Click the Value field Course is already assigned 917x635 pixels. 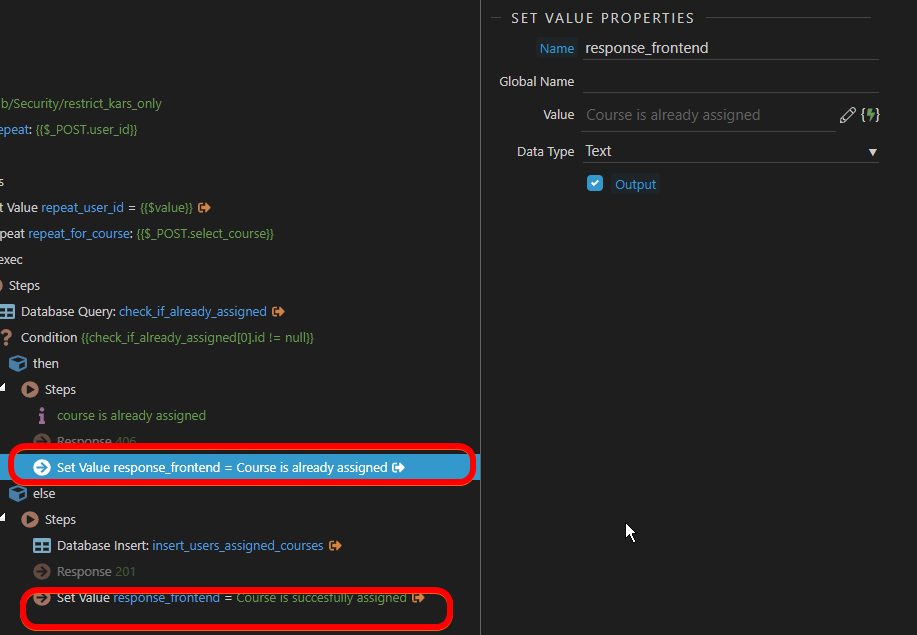[x=709, y=115]
